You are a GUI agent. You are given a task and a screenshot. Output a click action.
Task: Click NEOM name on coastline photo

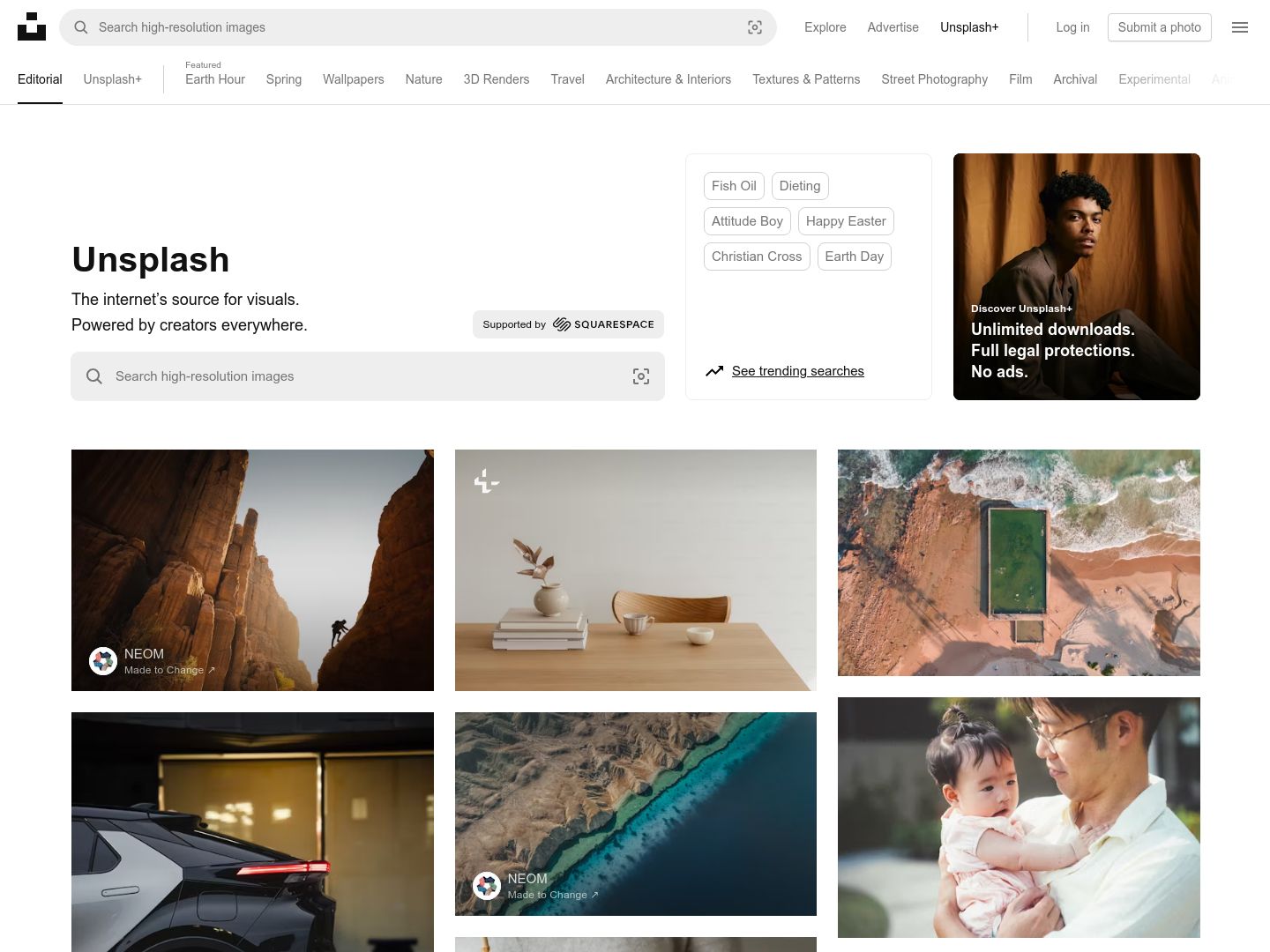527,879
